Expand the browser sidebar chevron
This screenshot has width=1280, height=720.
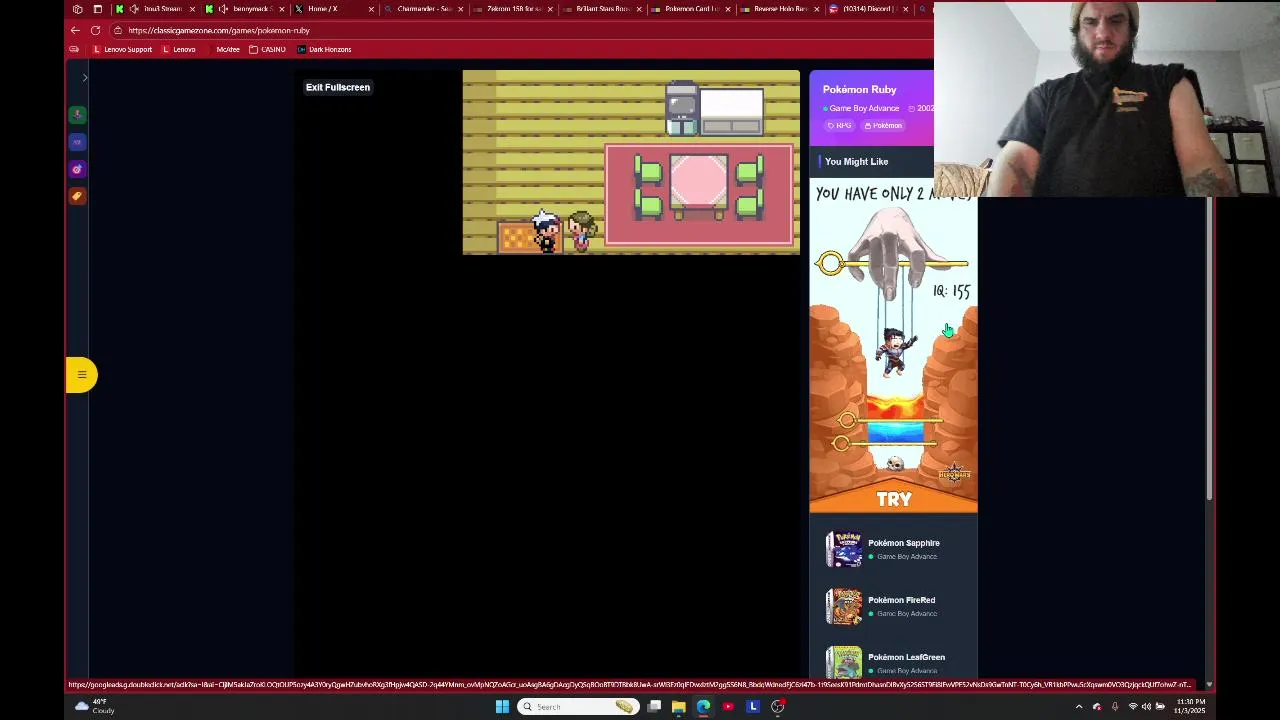[85, 78]
